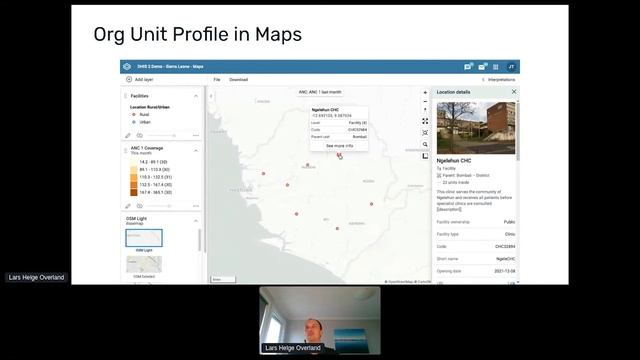Click the Location details panel heading
The width and height of the screenshot is (640, 360).
pyautogui.click(x=453, y=92)
